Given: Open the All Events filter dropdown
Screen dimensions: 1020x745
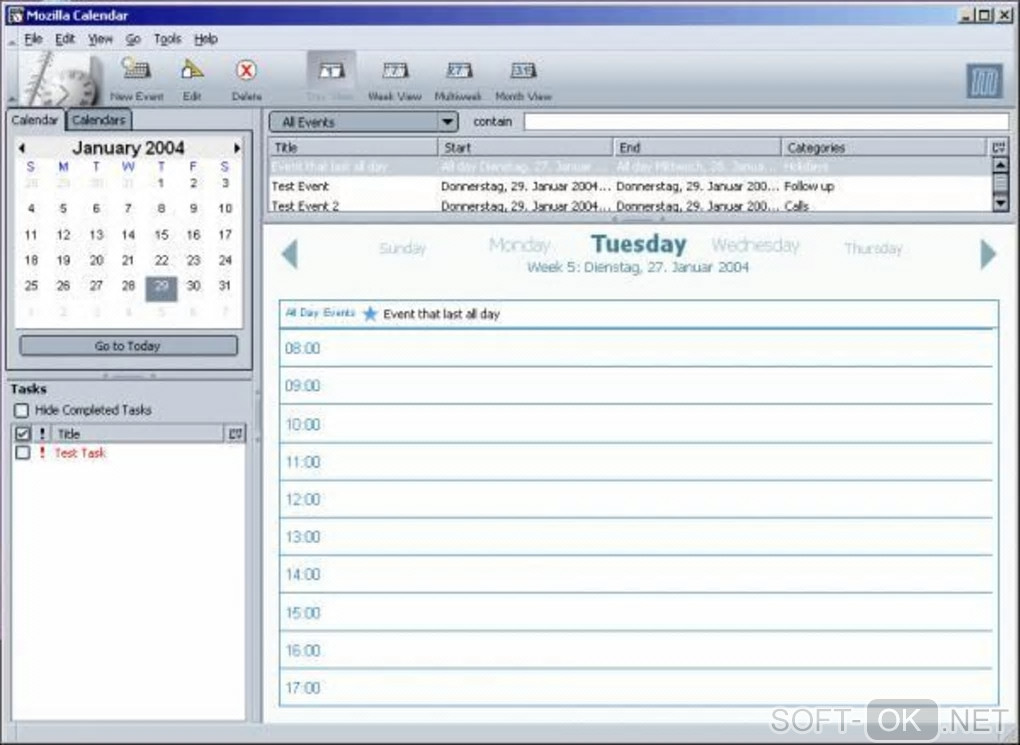Looking at the screenshot, I should [364, 122].
